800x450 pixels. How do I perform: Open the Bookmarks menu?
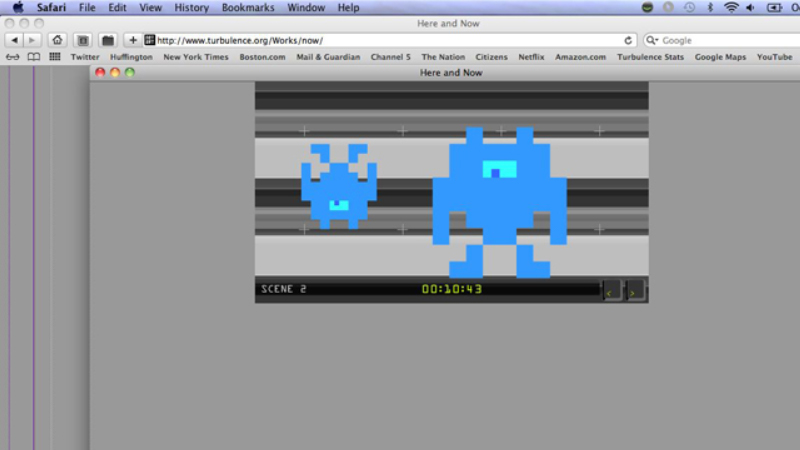point(248,8)
